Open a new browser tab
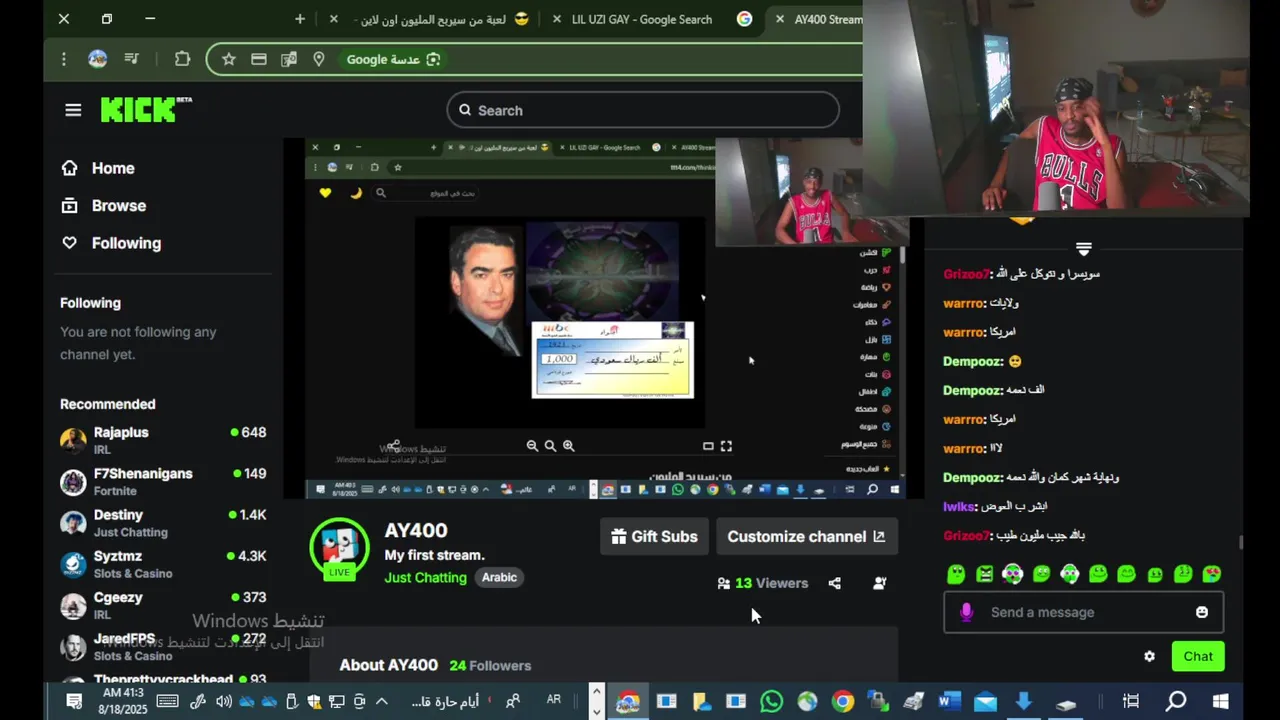The height and width of the screenshot is (720, 1280). 300,19
